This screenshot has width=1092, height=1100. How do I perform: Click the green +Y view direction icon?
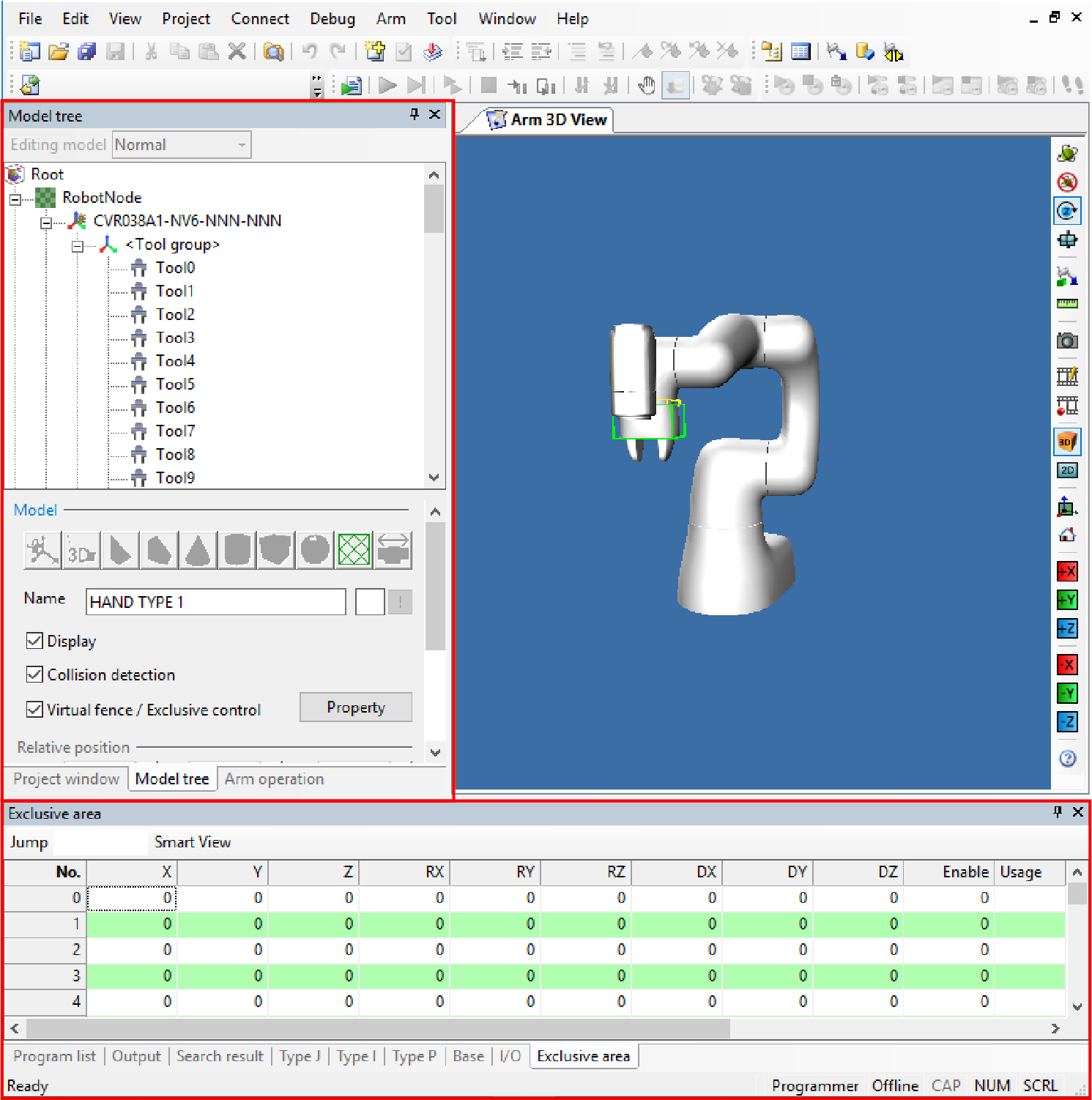click(x=1067, y=600)
